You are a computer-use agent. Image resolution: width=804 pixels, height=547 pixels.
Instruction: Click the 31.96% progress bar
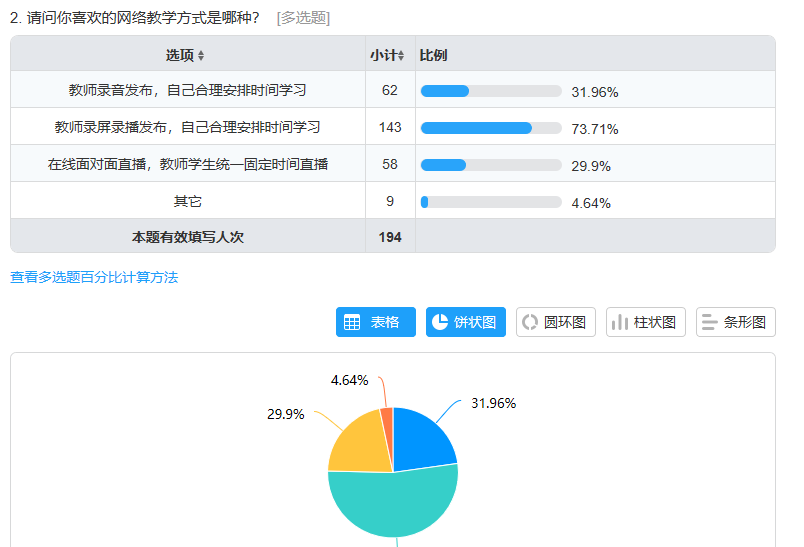click(x=491, y=91)
